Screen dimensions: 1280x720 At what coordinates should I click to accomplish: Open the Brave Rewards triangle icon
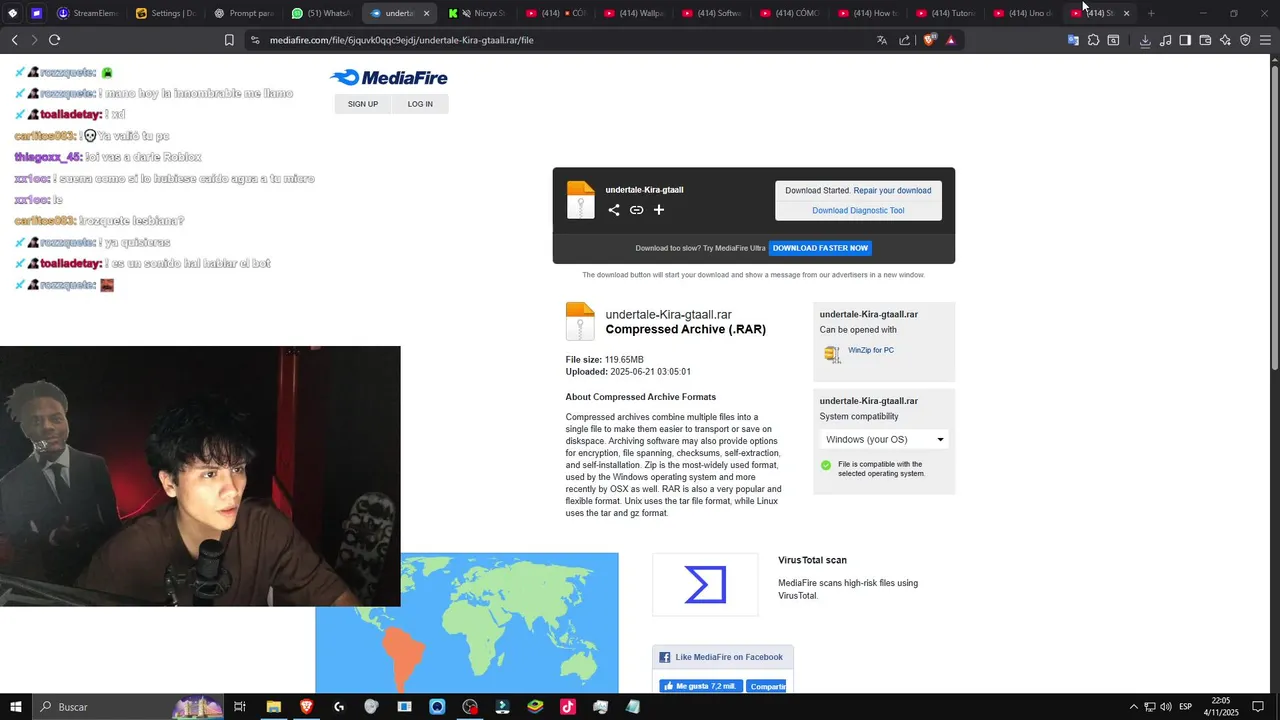pyautogui.click(x=951, y=40)
